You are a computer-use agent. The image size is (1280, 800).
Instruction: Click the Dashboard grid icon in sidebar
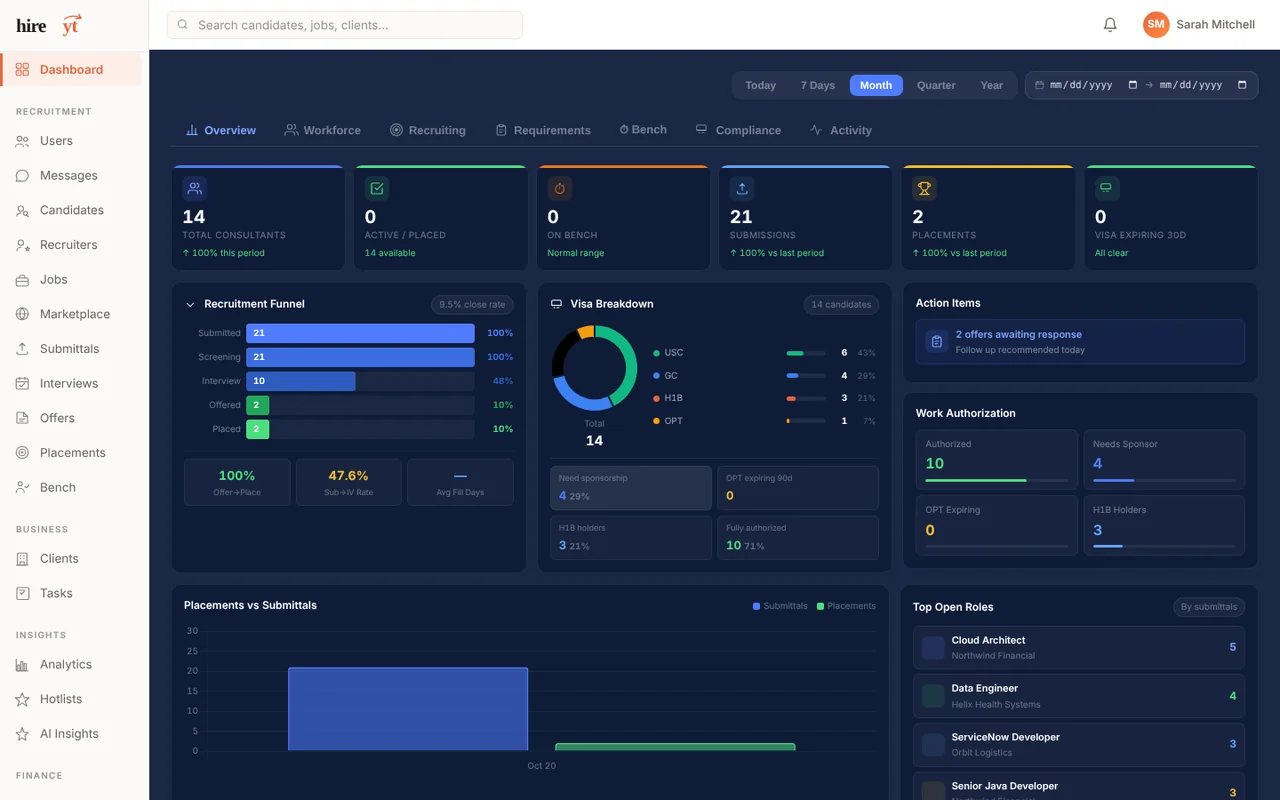[22, 70]
